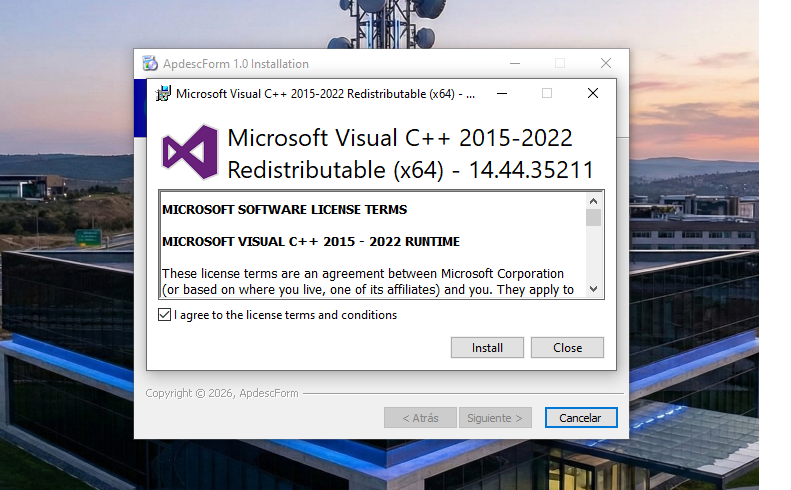Viewport: 791px width, 490px height.
Task: Click the 'These license terms are an agreement' paragraph
Action: (368, 282)
